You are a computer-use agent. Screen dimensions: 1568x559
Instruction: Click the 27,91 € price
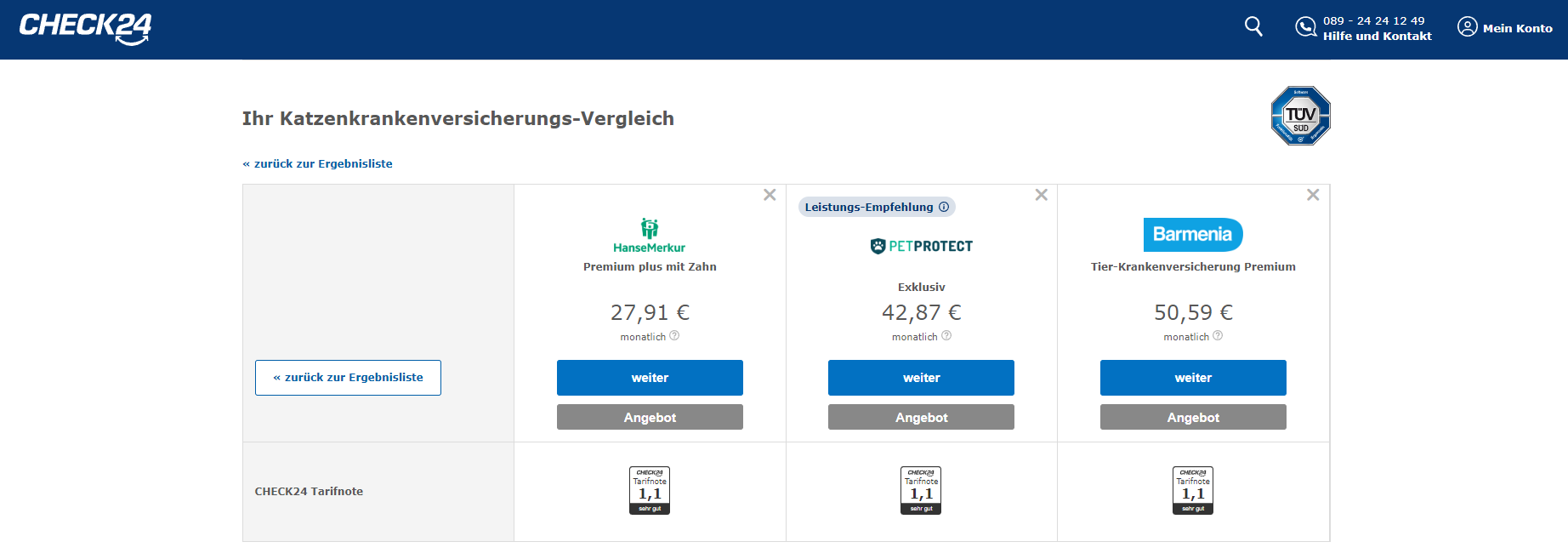coord(650,313)
